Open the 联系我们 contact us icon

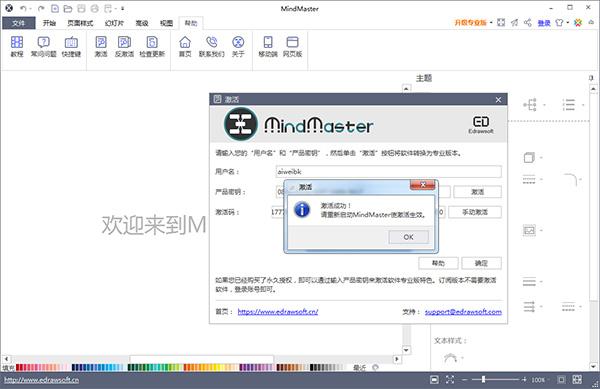(212, 46)
